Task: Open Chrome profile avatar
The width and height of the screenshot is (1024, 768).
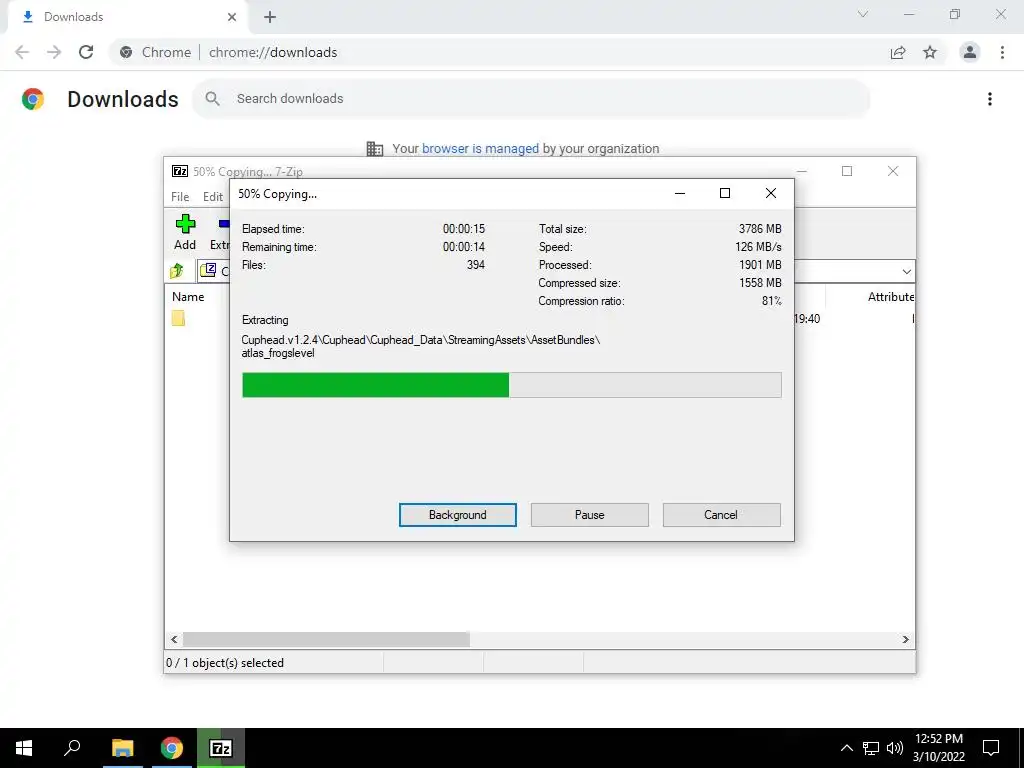Action: (x=970, y=52)
